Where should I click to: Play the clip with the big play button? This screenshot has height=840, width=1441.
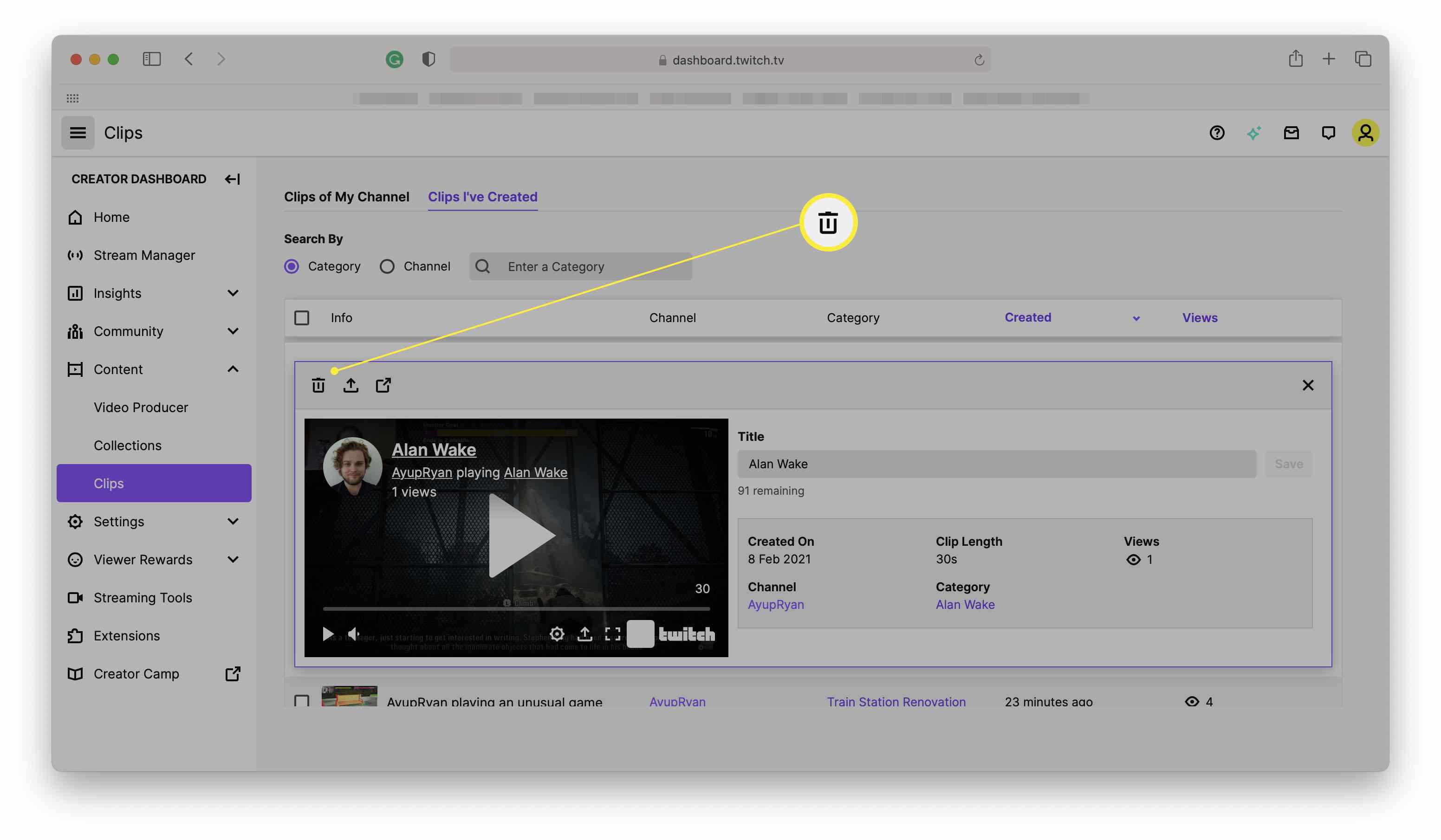tap(521, 536)
